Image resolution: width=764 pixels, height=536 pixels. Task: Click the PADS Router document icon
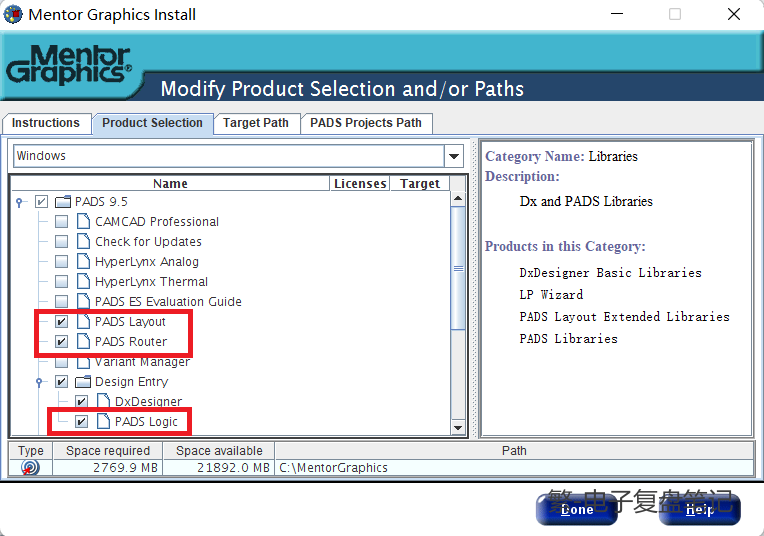point(83,341)
